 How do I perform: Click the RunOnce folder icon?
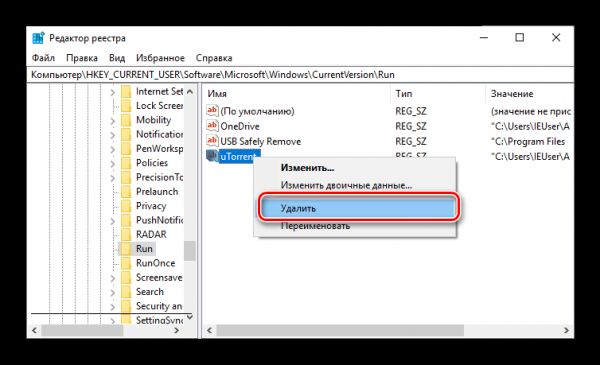126,263
